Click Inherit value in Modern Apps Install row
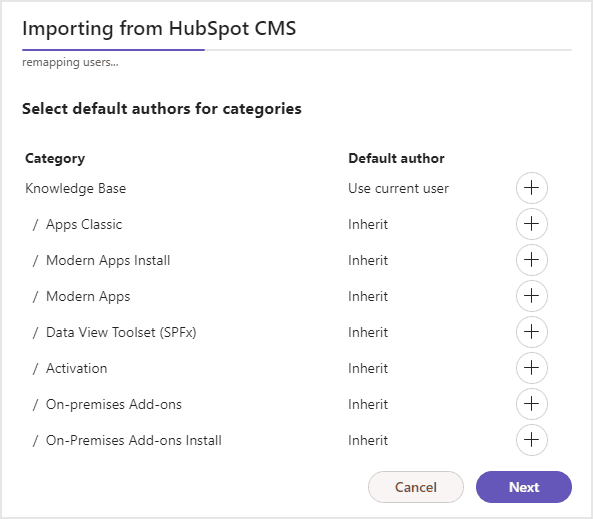Screen dimensions: 593x519 coord(368,260)
